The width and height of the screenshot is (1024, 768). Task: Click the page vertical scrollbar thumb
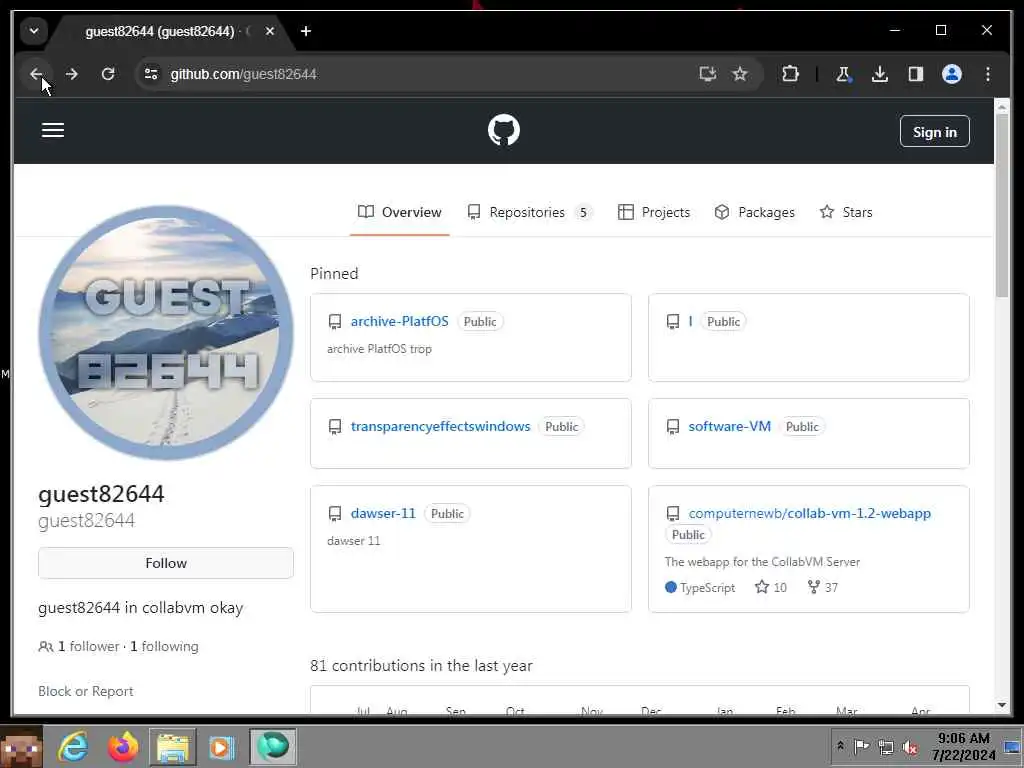pos(1002,207)
